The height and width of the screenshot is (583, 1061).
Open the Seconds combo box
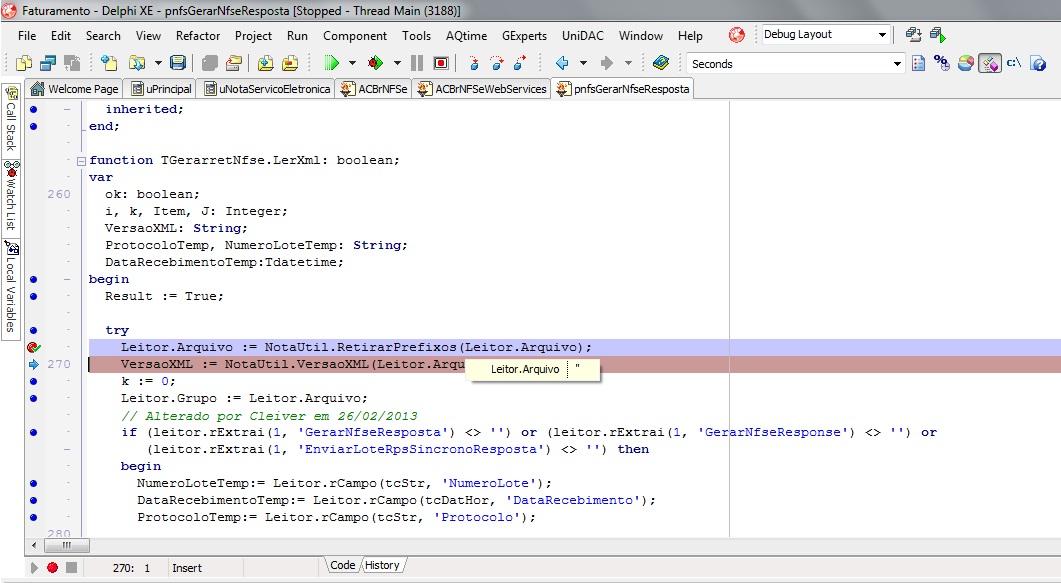[x=795, y=64]
